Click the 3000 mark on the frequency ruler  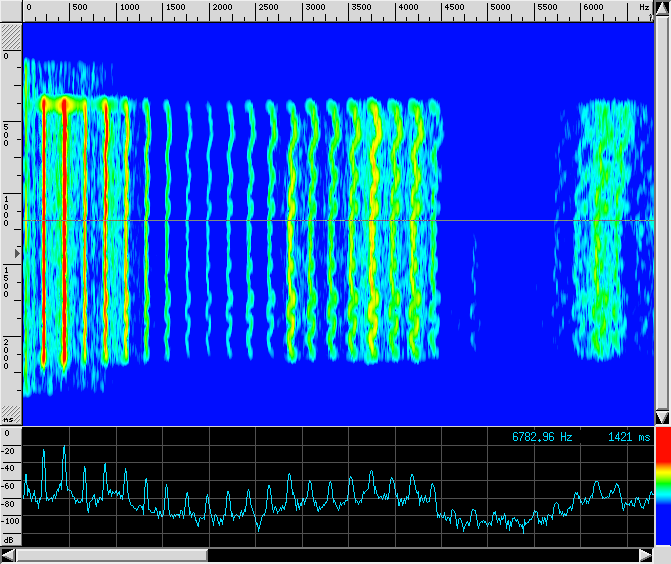(x=314, y=8)
